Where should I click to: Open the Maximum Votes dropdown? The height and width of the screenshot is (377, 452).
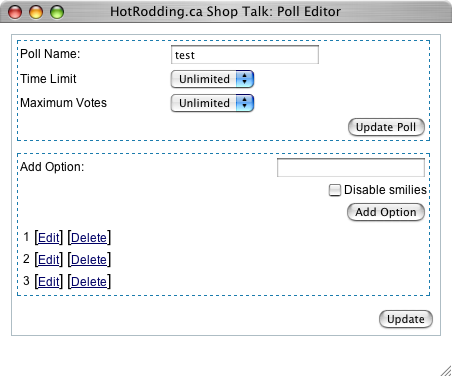[x=212, y=103]
